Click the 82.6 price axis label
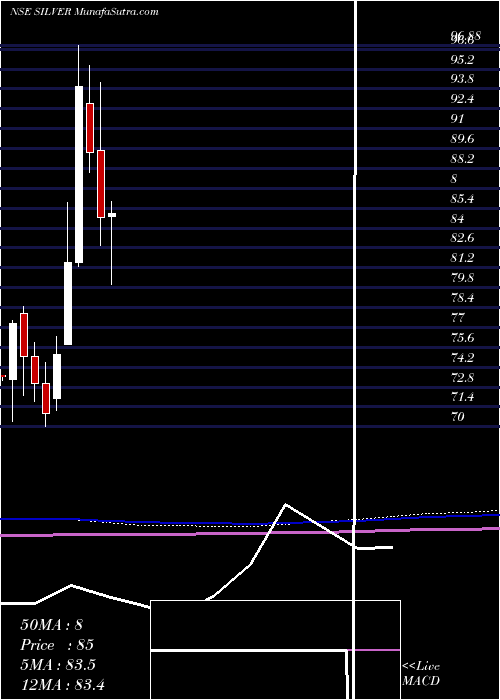 click(462, 238)
